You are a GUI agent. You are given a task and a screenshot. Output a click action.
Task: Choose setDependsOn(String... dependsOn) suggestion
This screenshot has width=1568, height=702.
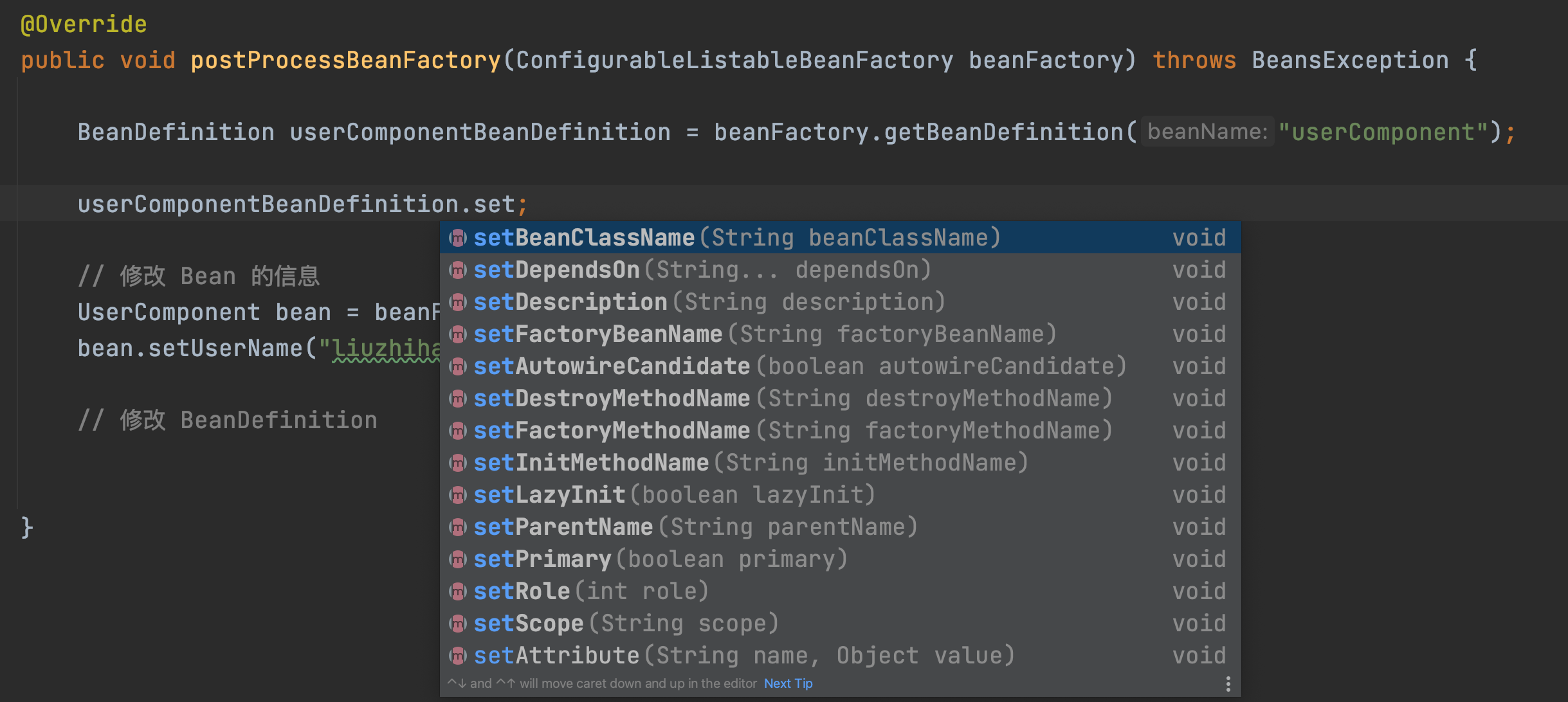[841, 270]
